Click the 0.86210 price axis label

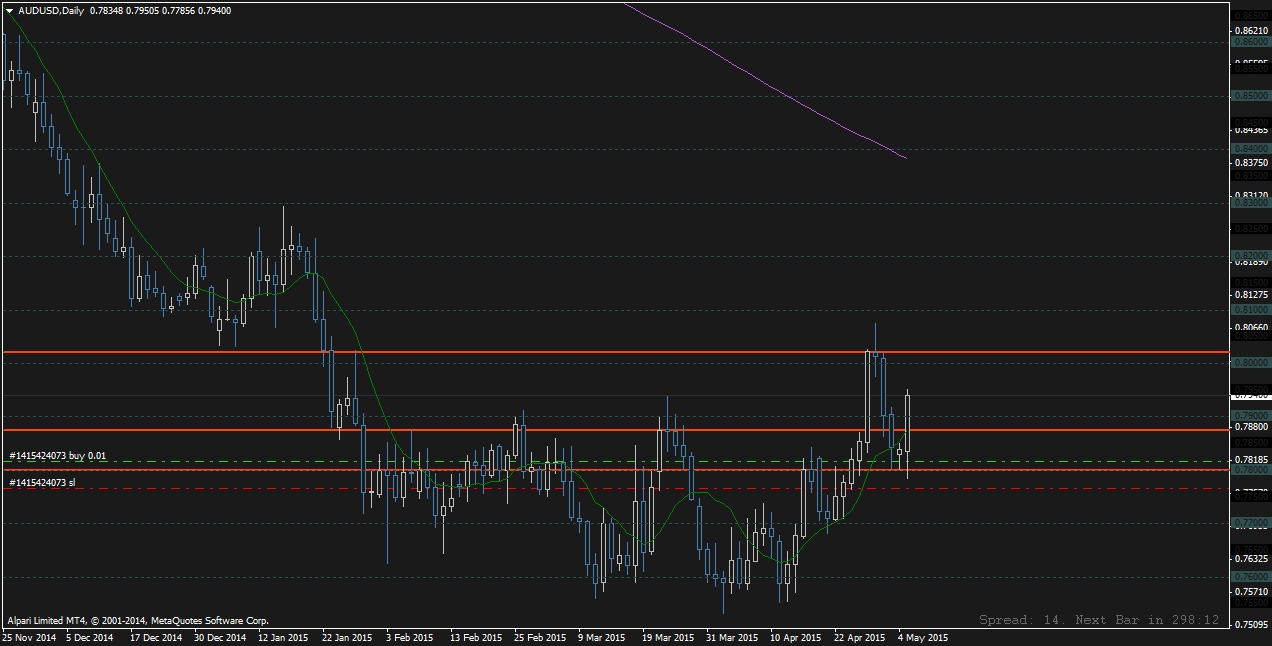pos(1250,31)
